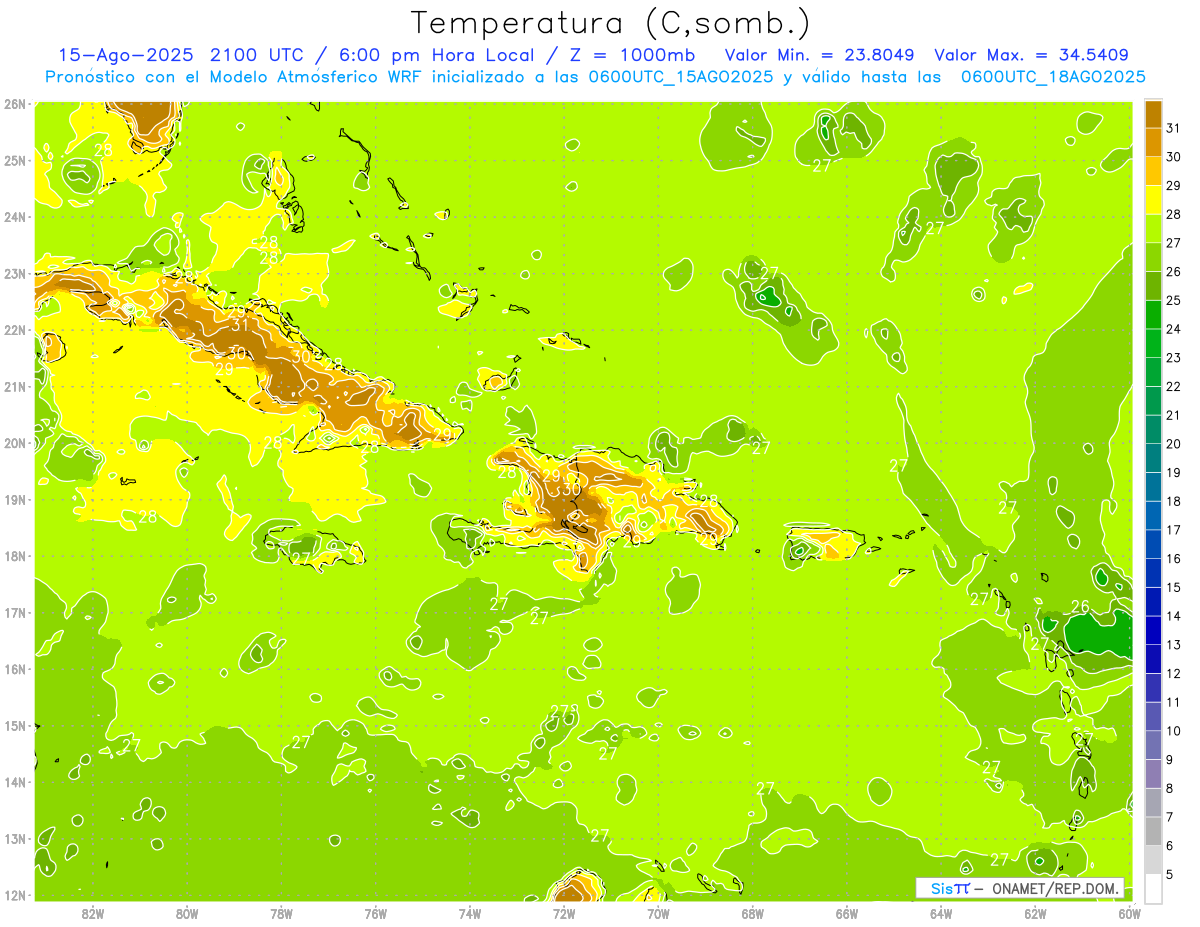Click the date text '15-Ago-2025'
1200x927 pixels.
pos(125,55)
